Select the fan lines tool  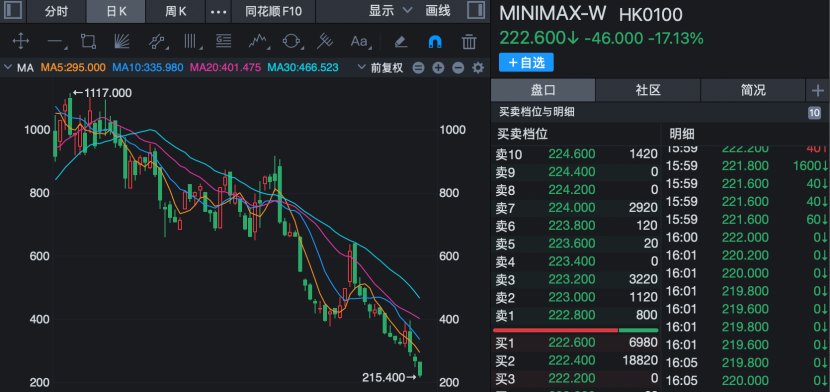coord(122,41)
